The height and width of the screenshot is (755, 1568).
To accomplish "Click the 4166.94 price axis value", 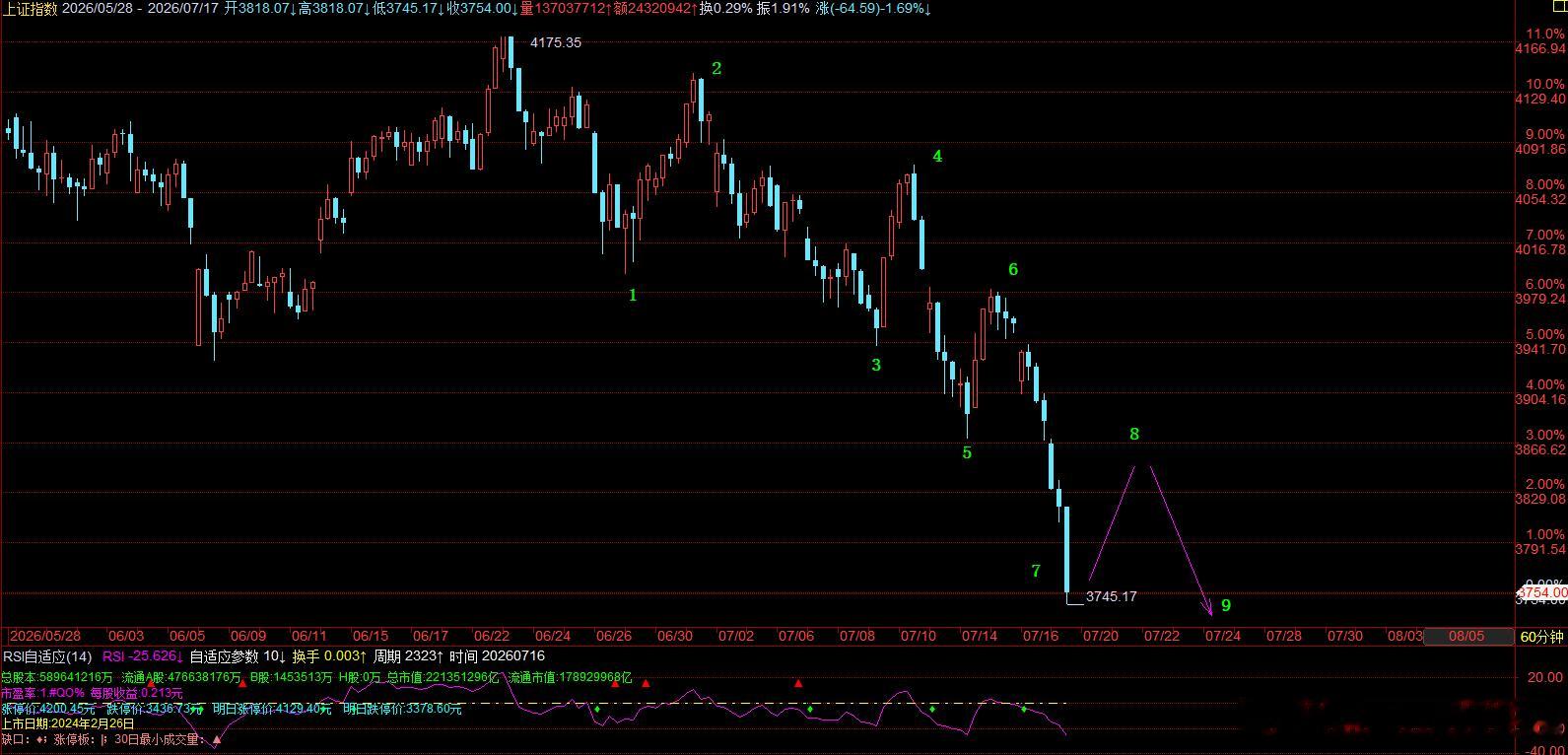I will [x=1540, y=48].
